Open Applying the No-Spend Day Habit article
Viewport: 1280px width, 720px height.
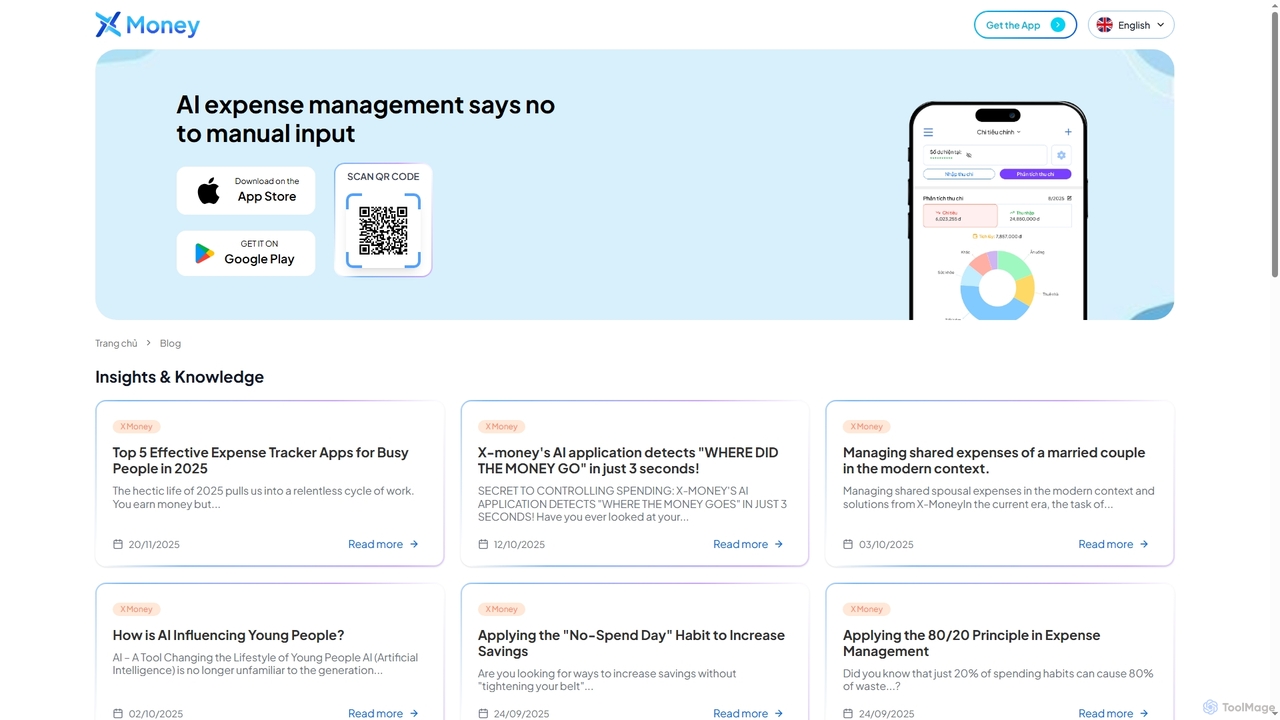pyautogui.click(x=631, y=643)
